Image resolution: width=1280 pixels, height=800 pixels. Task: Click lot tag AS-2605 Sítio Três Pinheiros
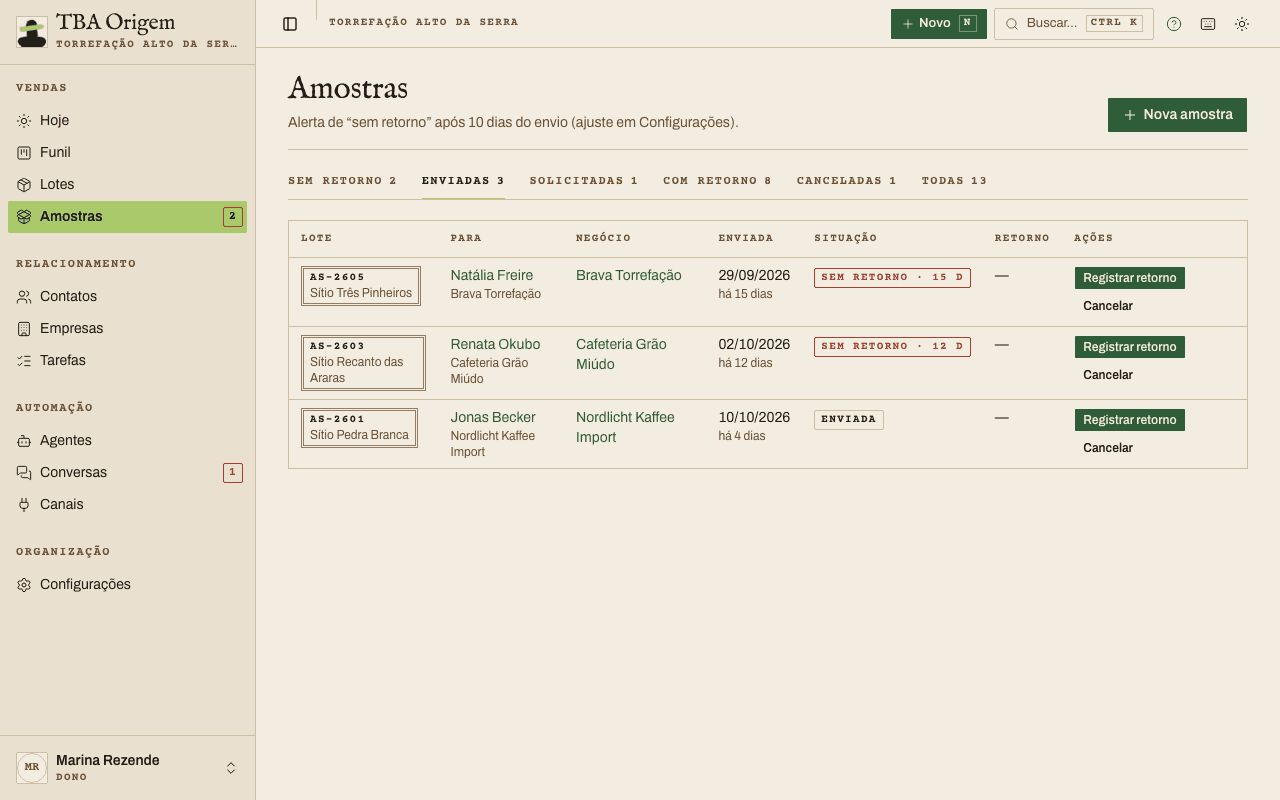(x=361, y=286)
